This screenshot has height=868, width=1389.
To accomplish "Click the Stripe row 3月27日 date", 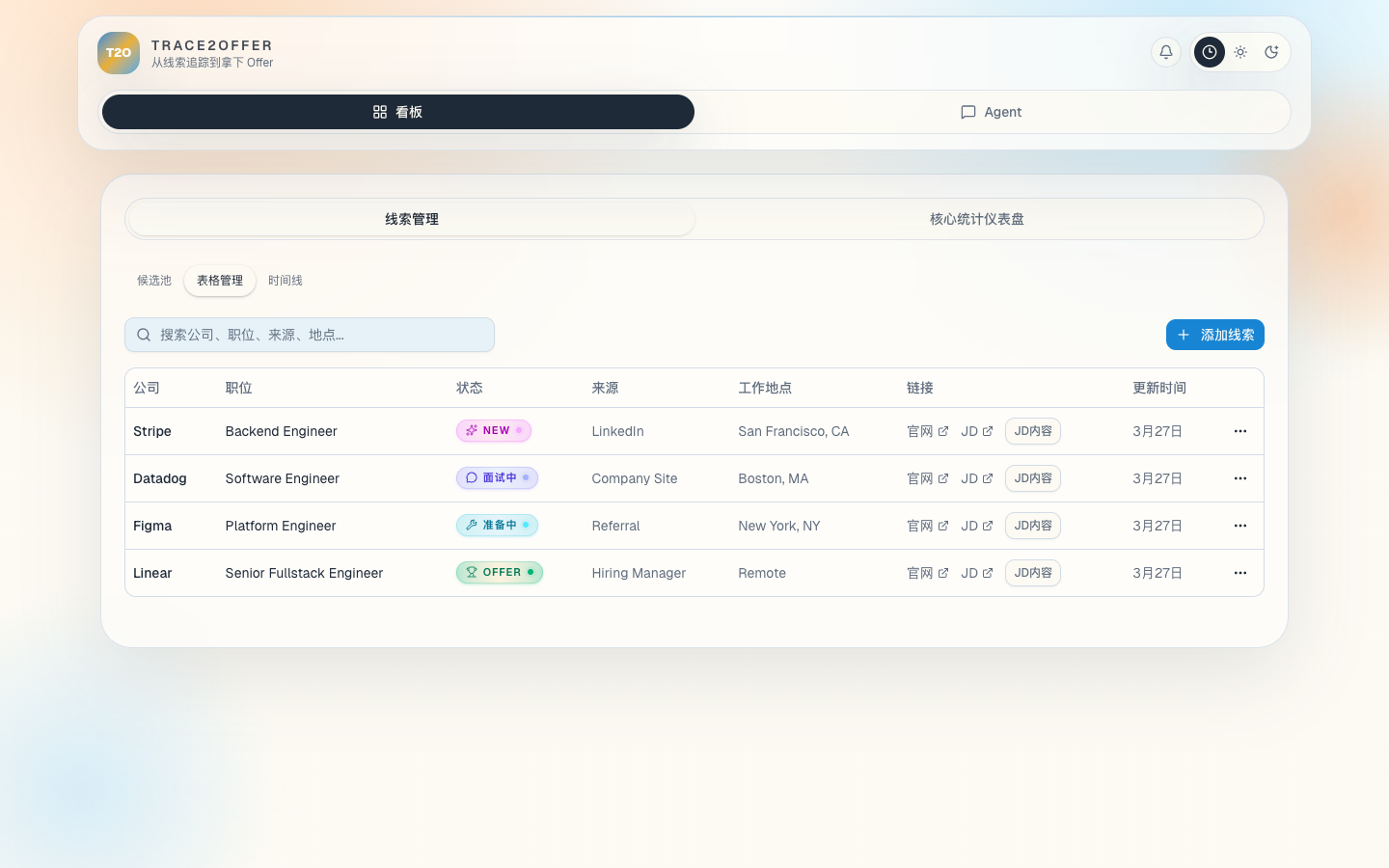I will coord(1157,431).
